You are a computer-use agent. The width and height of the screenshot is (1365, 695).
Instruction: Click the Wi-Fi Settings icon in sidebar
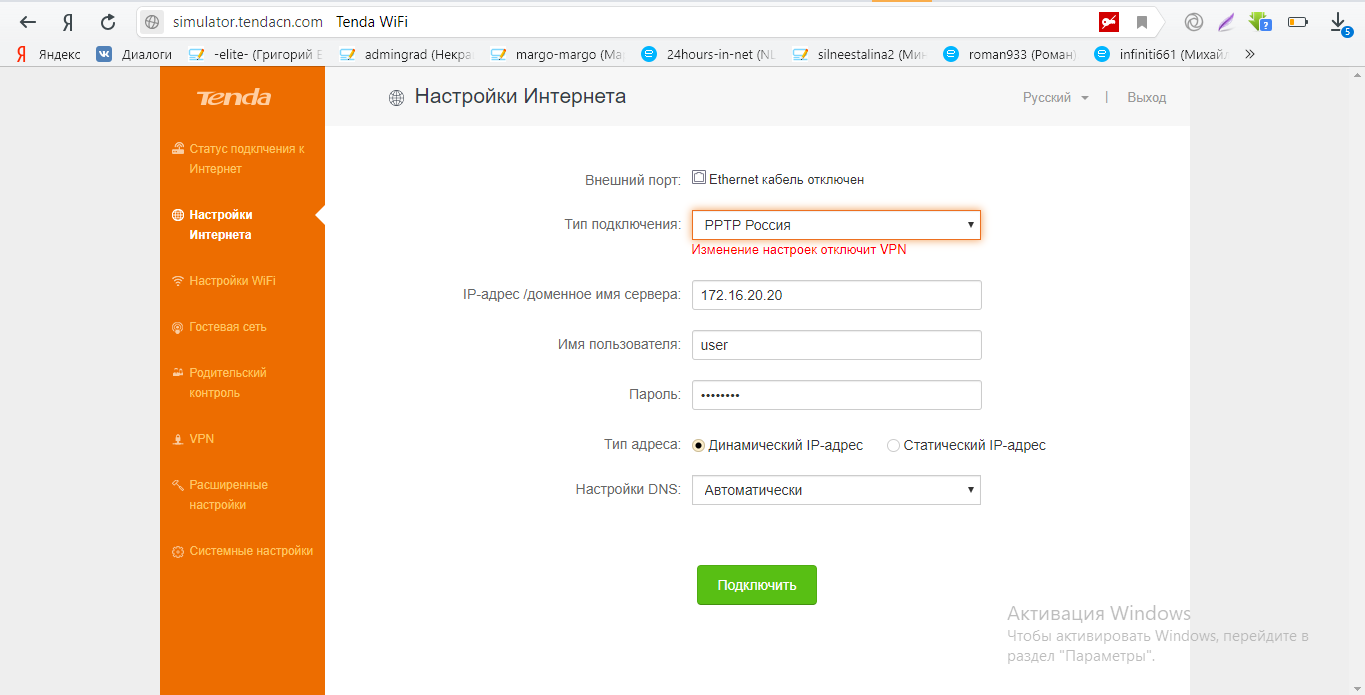pyautogui.click(x=178, y=281)
